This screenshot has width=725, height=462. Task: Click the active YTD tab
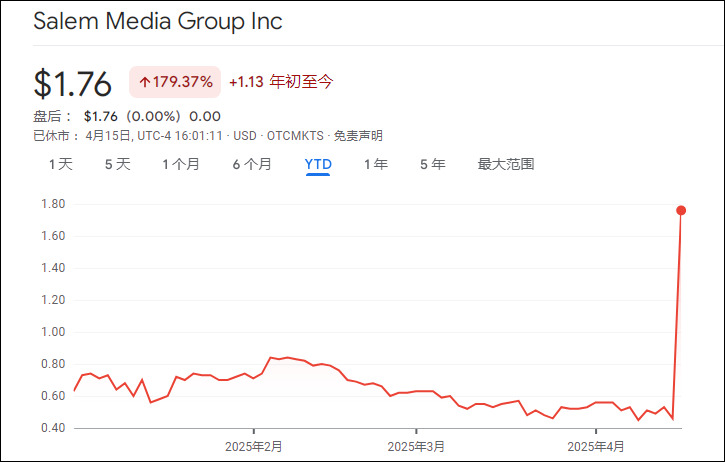click(x=318, y=164)
